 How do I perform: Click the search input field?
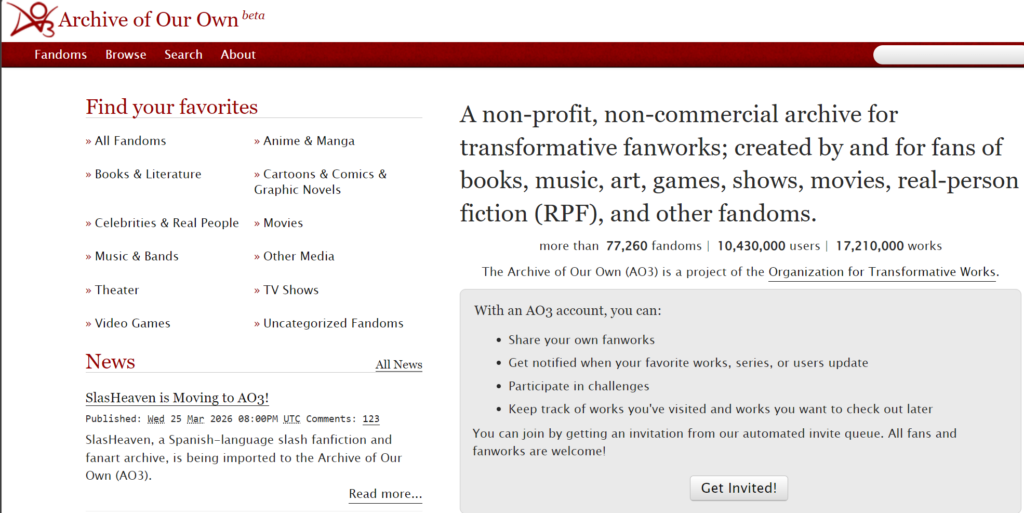(x=950, y=55)
